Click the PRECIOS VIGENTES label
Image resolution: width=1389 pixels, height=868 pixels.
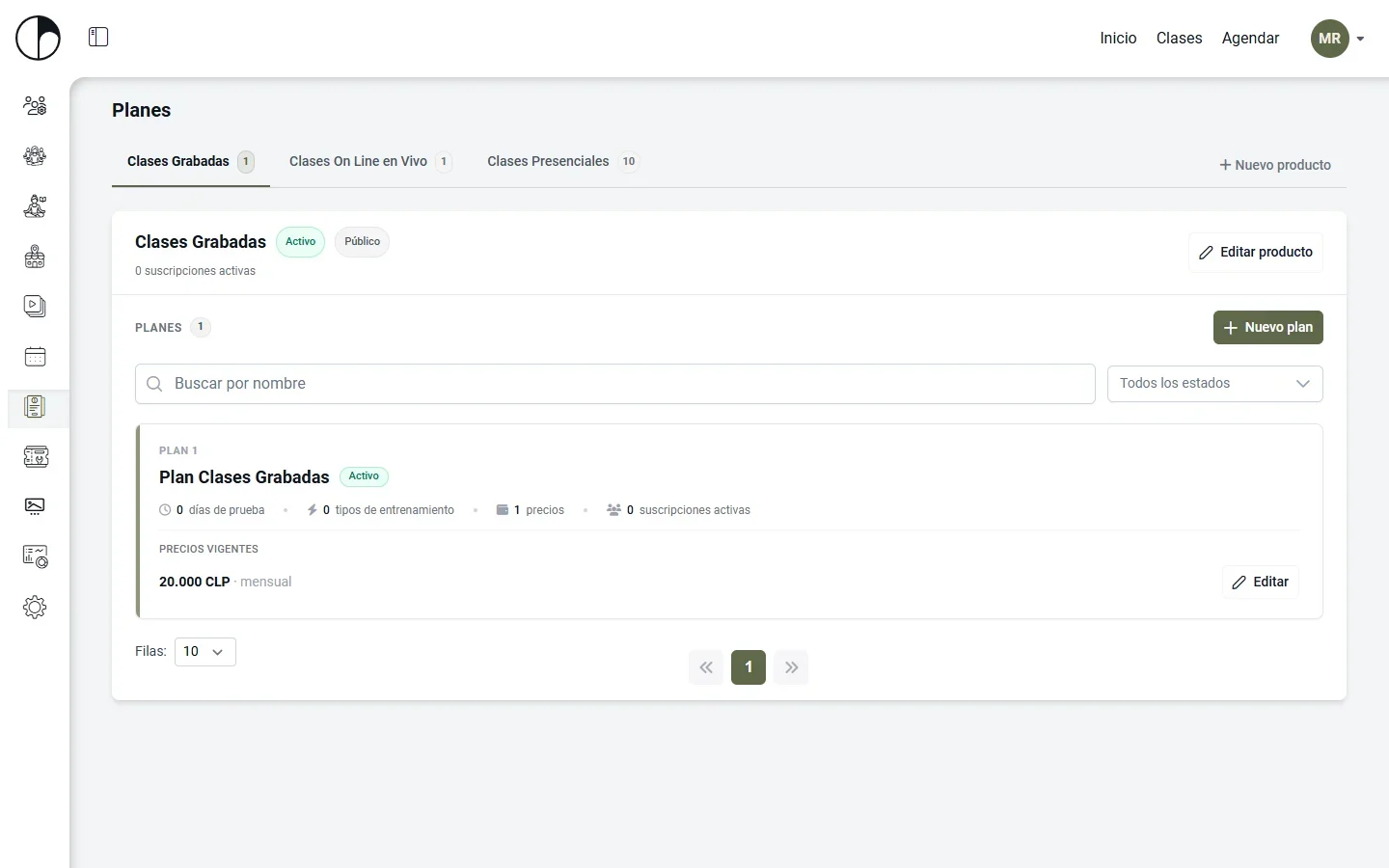click(208, 550)
